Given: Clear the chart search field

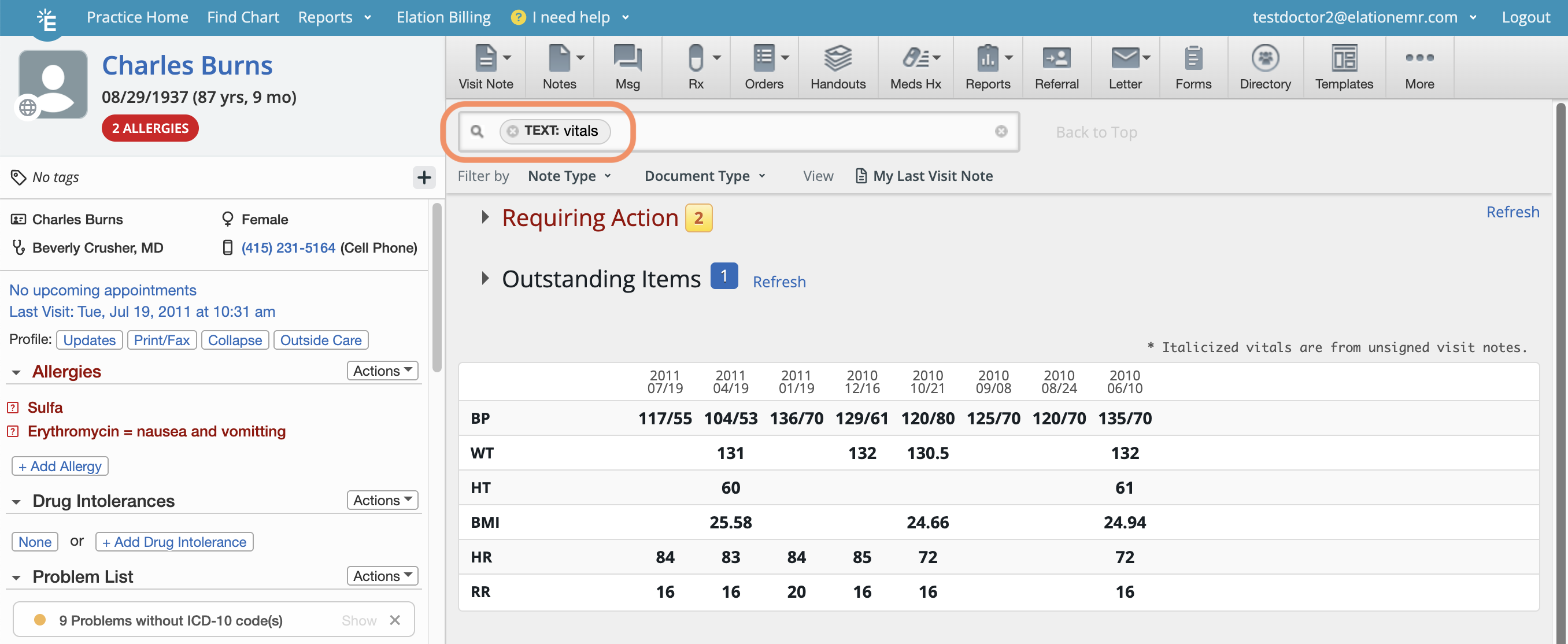Looking at the screenshot, I should pos(1001,131).
